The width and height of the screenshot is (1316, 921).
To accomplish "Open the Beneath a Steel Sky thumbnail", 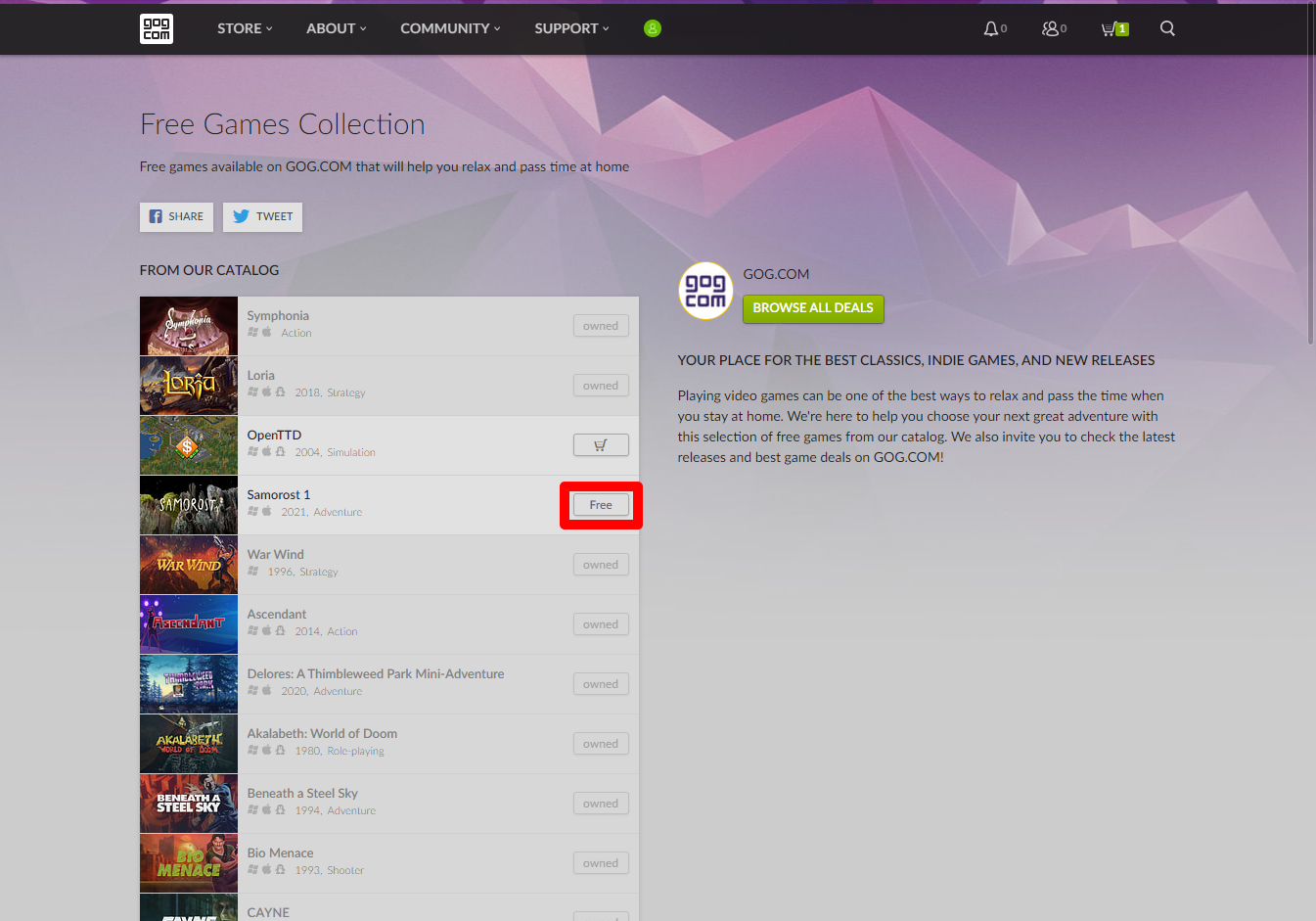I will [x=189, y=804].
